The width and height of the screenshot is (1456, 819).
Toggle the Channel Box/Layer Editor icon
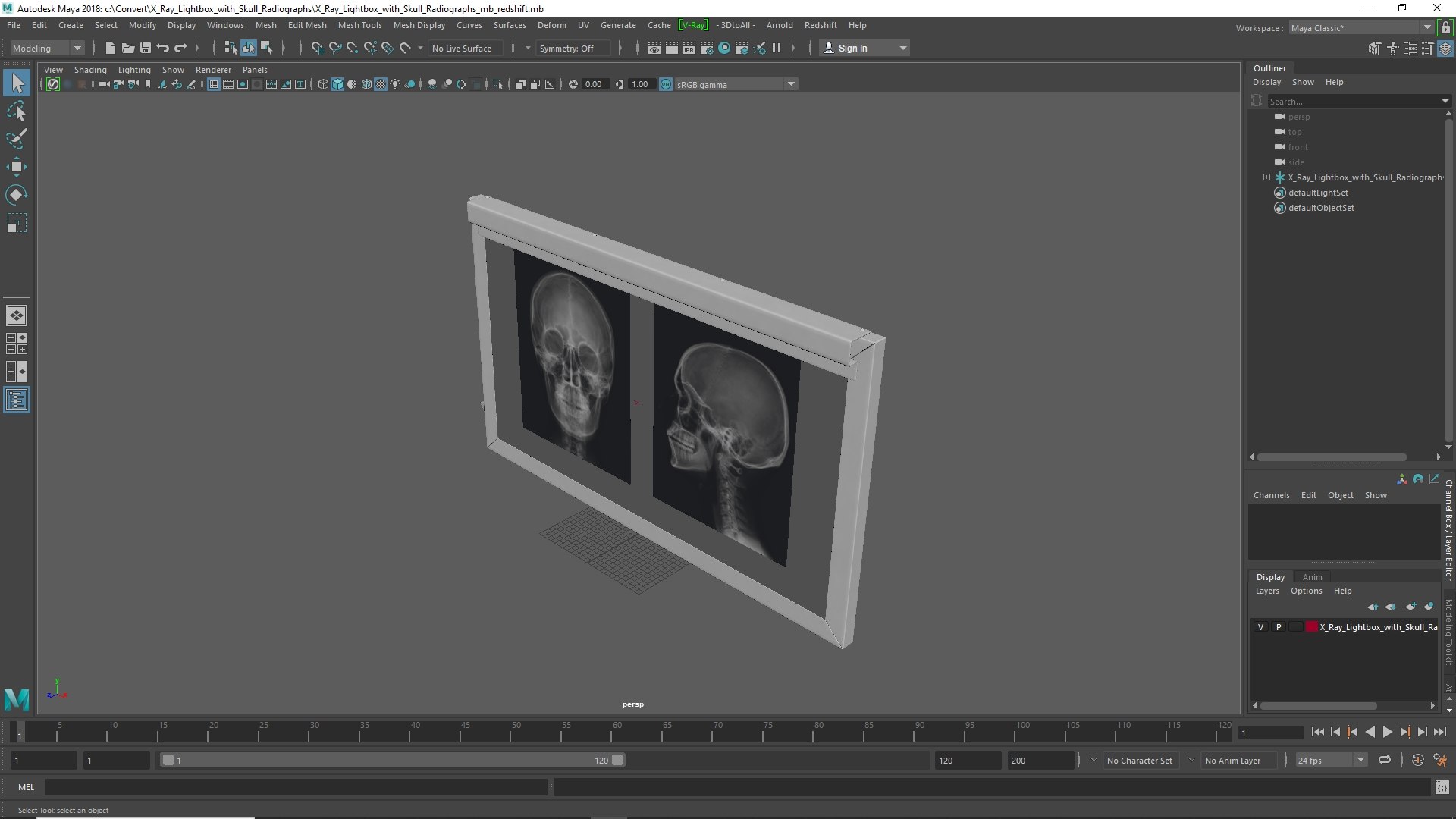[x=1445, y=49]
